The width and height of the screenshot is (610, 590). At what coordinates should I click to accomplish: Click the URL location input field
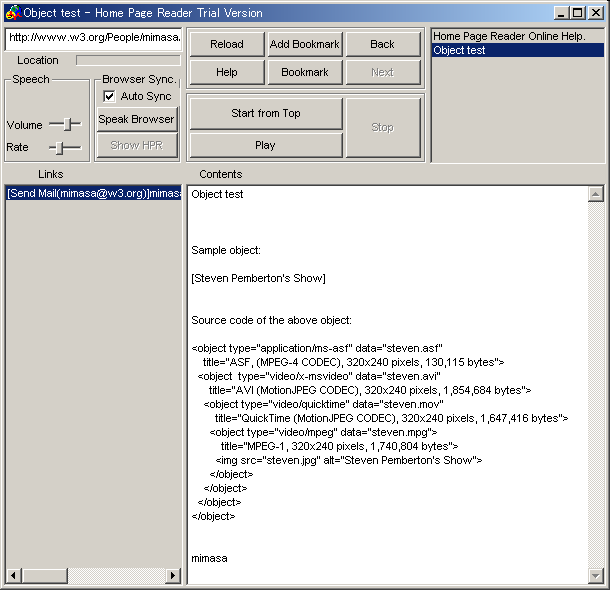pos(93,38)
